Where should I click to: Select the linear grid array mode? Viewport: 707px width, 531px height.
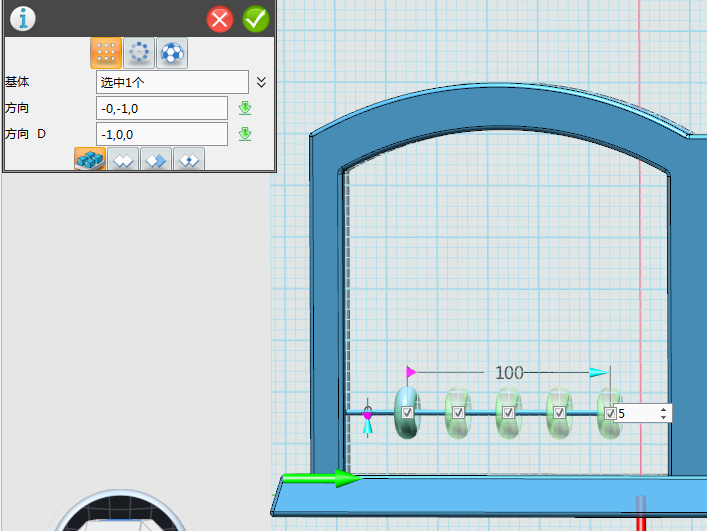coord(106,53)
